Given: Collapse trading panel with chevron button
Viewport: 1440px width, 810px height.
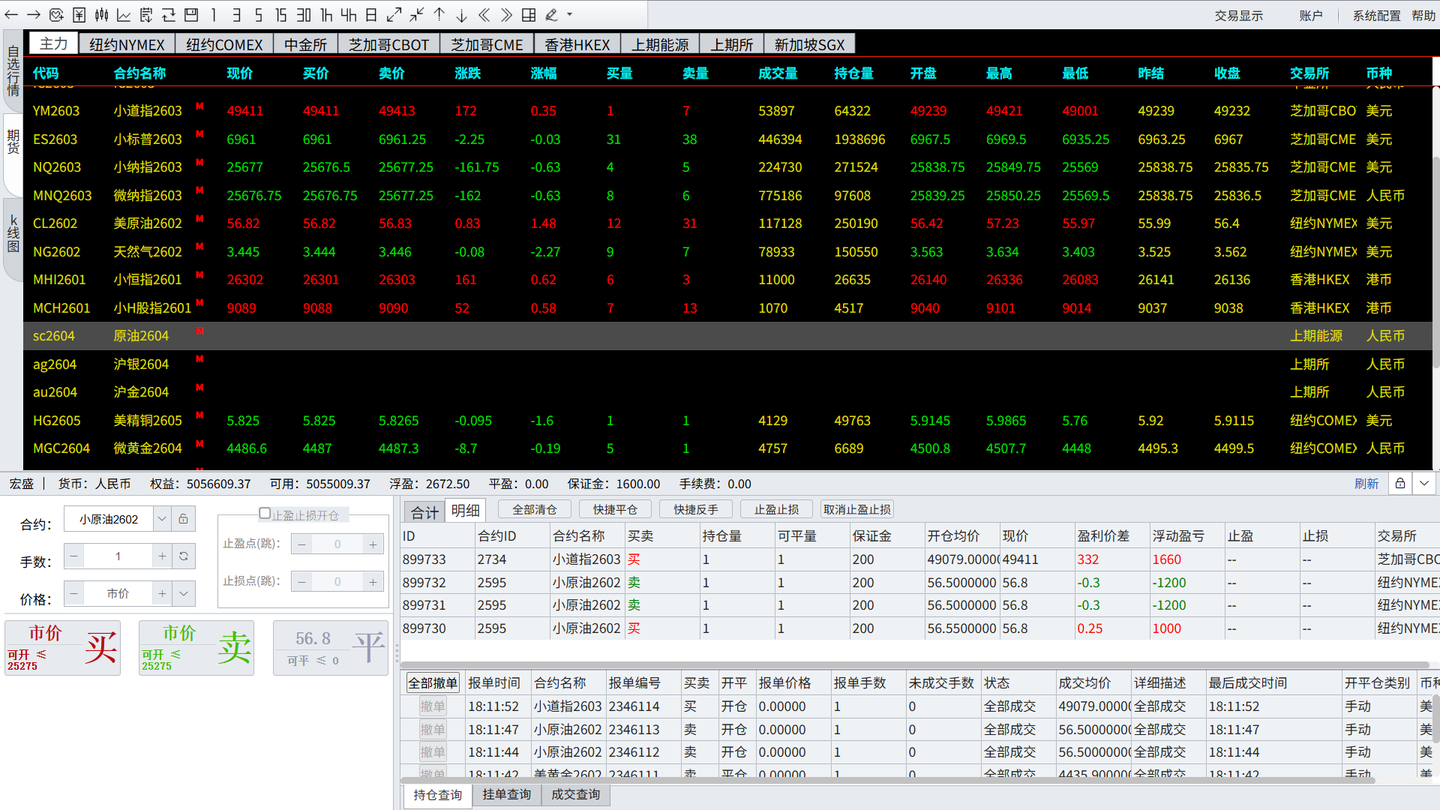Looking at the screenshot, I should tap(1425, 484).
